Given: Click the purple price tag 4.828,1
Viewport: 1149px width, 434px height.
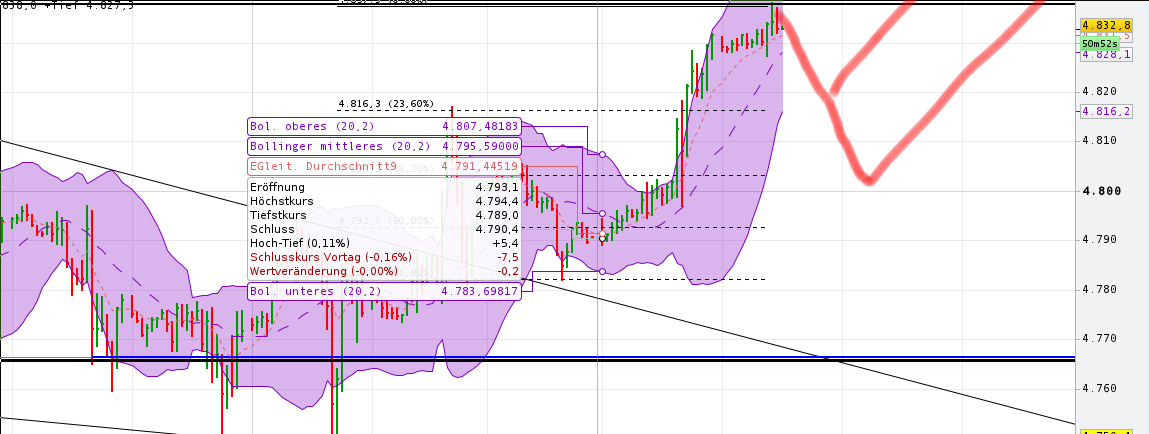Looking at the screenshot, I should [x=1106, y=55].
